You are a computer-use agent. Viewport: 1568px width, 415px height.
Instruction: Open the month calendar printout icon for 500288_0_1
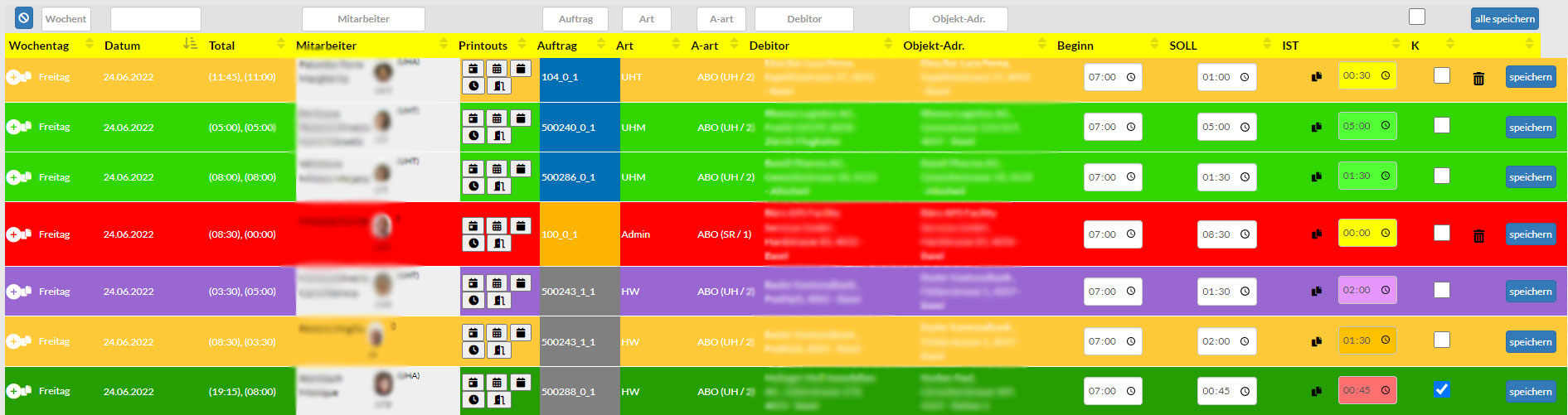click(x=497, y=383)
